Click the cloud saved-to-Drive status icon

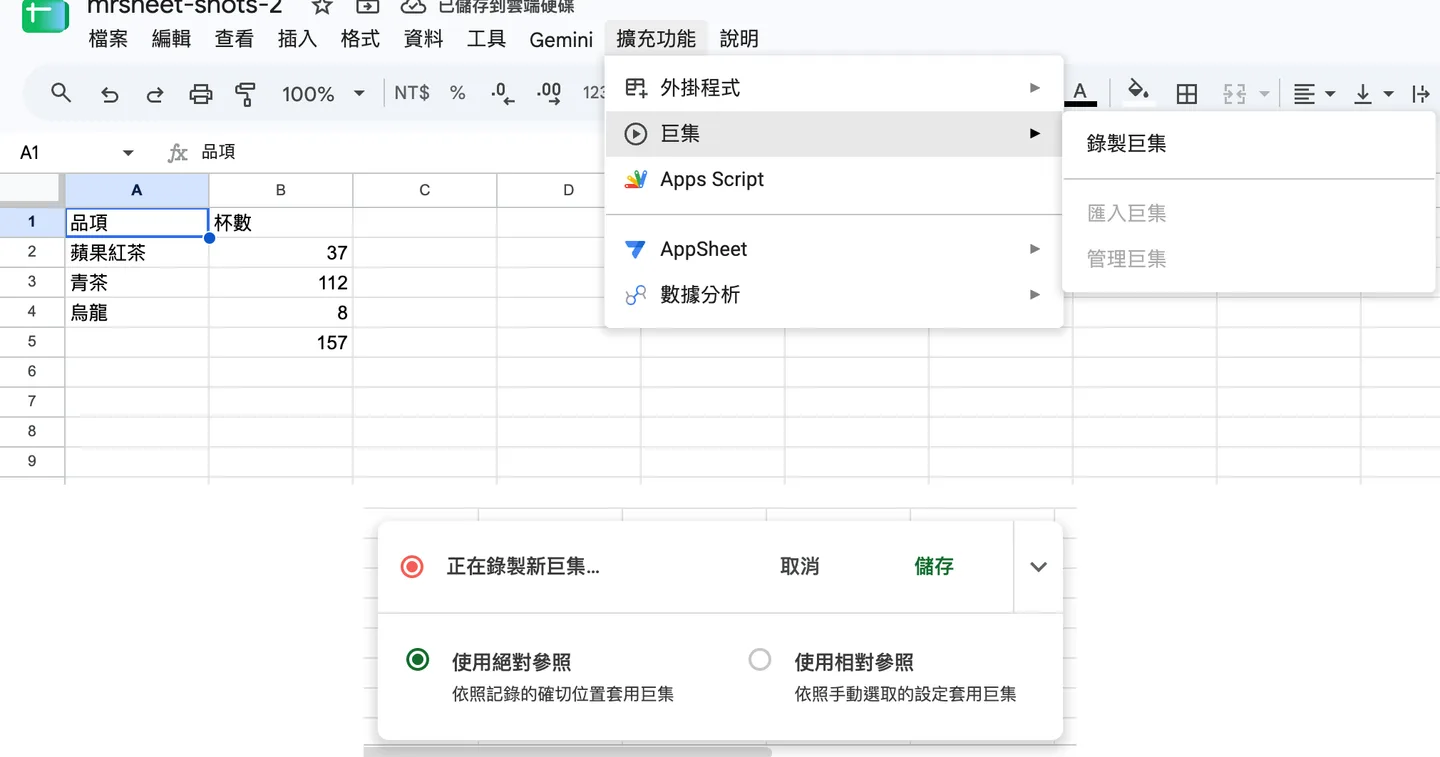pyautogui.click(x=413, y=7)
